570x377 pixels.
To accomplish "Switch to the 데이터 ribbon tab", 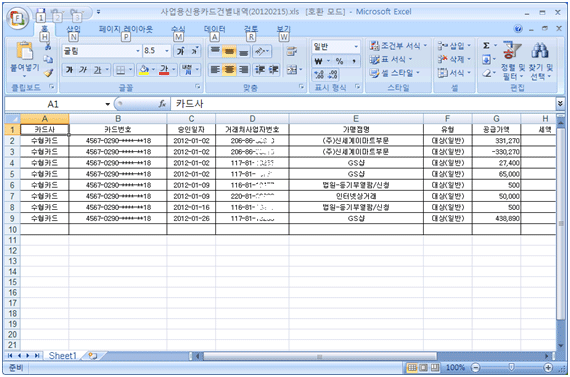I will click(x=214, y=29).
